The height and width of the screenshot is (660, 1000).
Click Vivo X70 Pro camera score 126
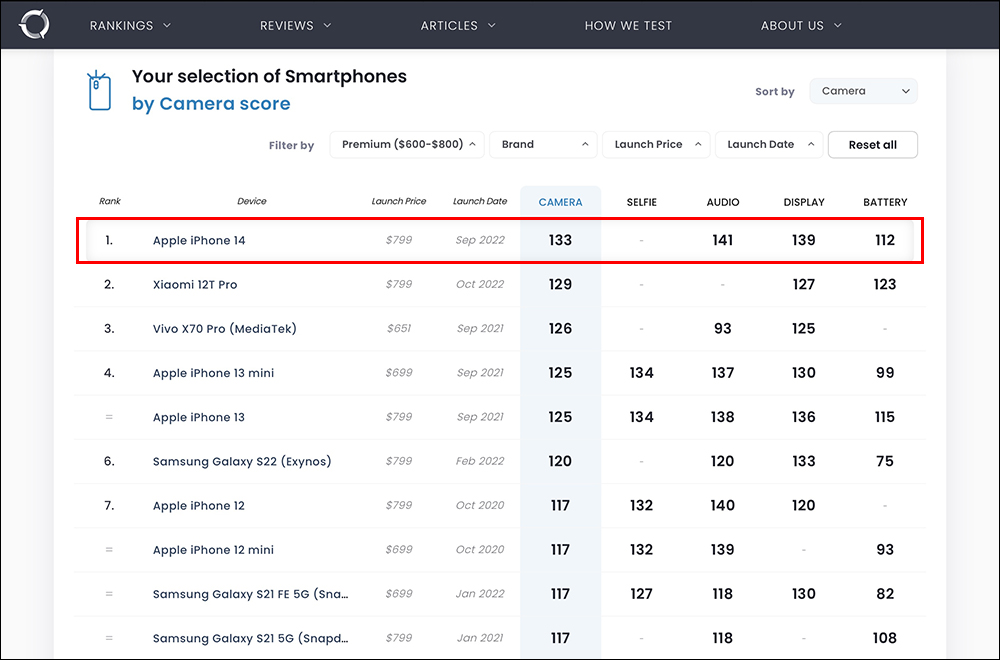(x=560, y=328)
